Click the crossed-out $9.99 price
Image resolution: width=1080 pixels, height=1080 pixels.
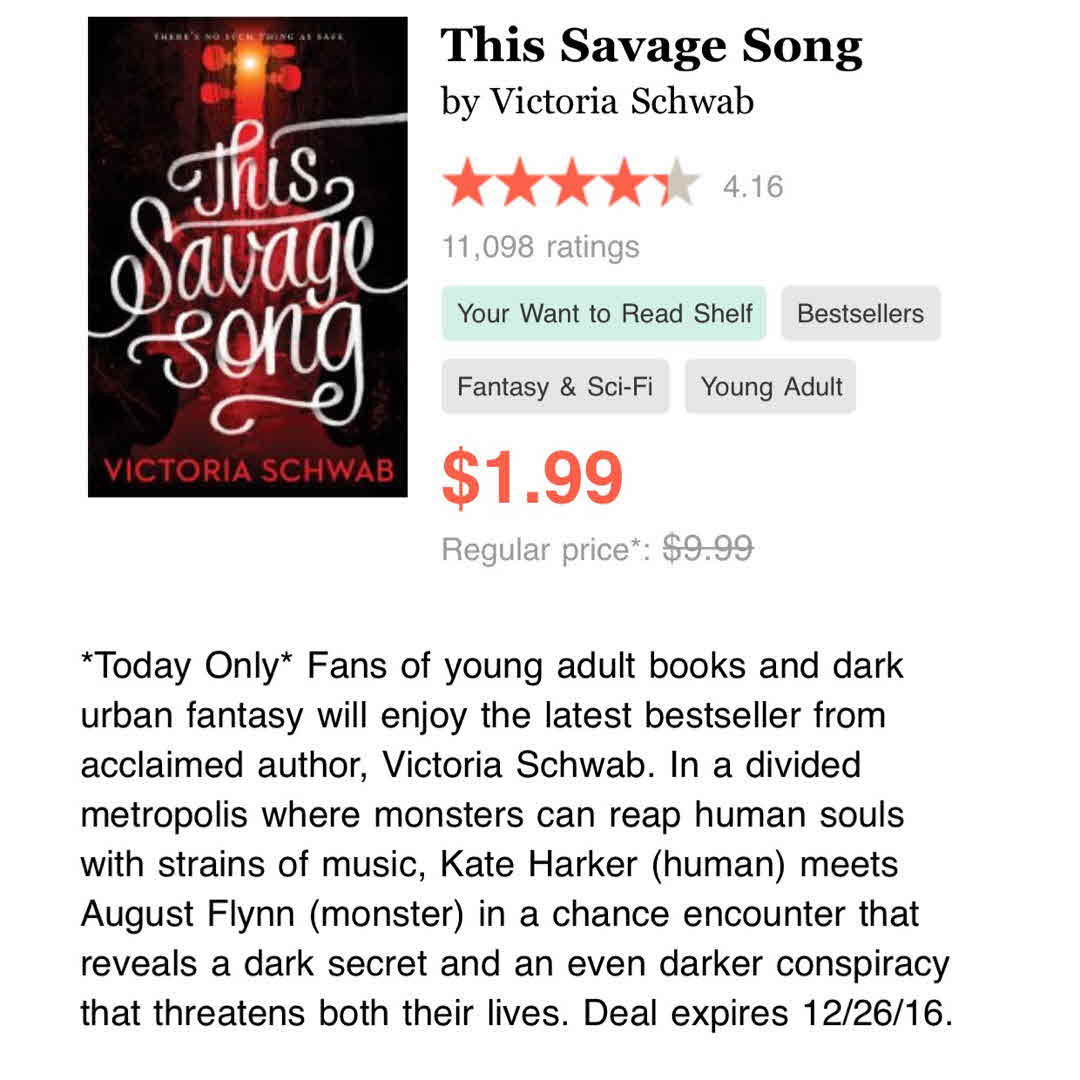(709, 548)
